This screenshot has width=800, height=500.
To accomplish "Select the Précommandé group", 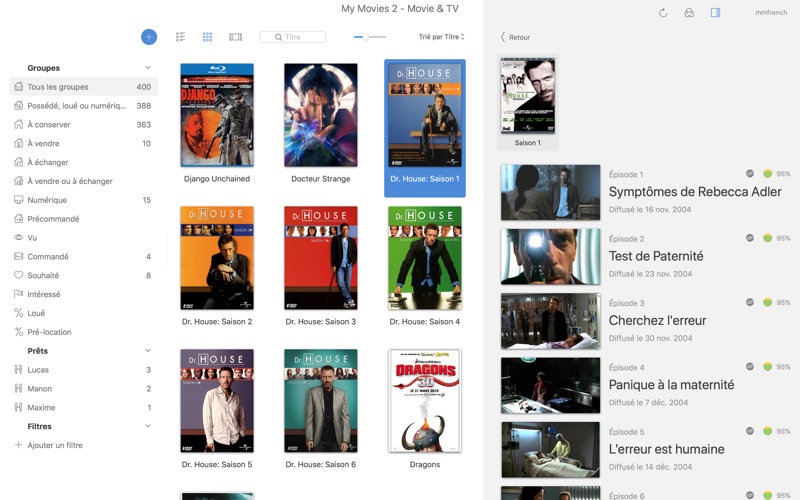I will (x=83, y=219).
